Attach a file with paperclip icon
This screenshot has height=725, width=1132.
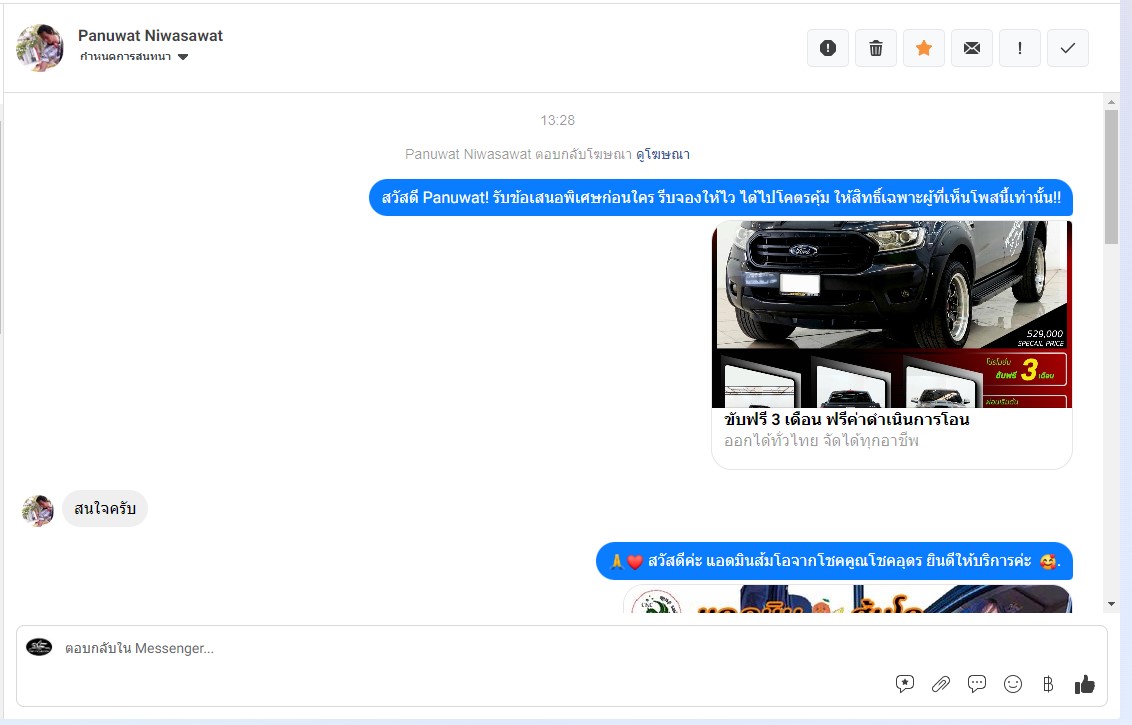pos(941,684)
